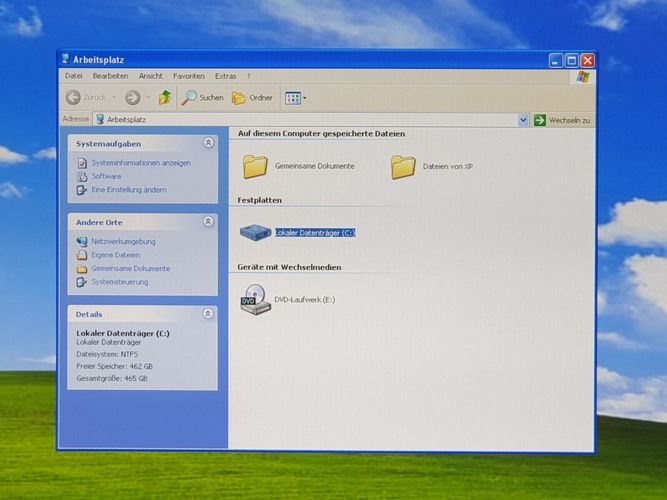Viewport: 667px width, 500px height.
Task: Click Eine Einstellung ändern link
Action: tap(129, 190)
